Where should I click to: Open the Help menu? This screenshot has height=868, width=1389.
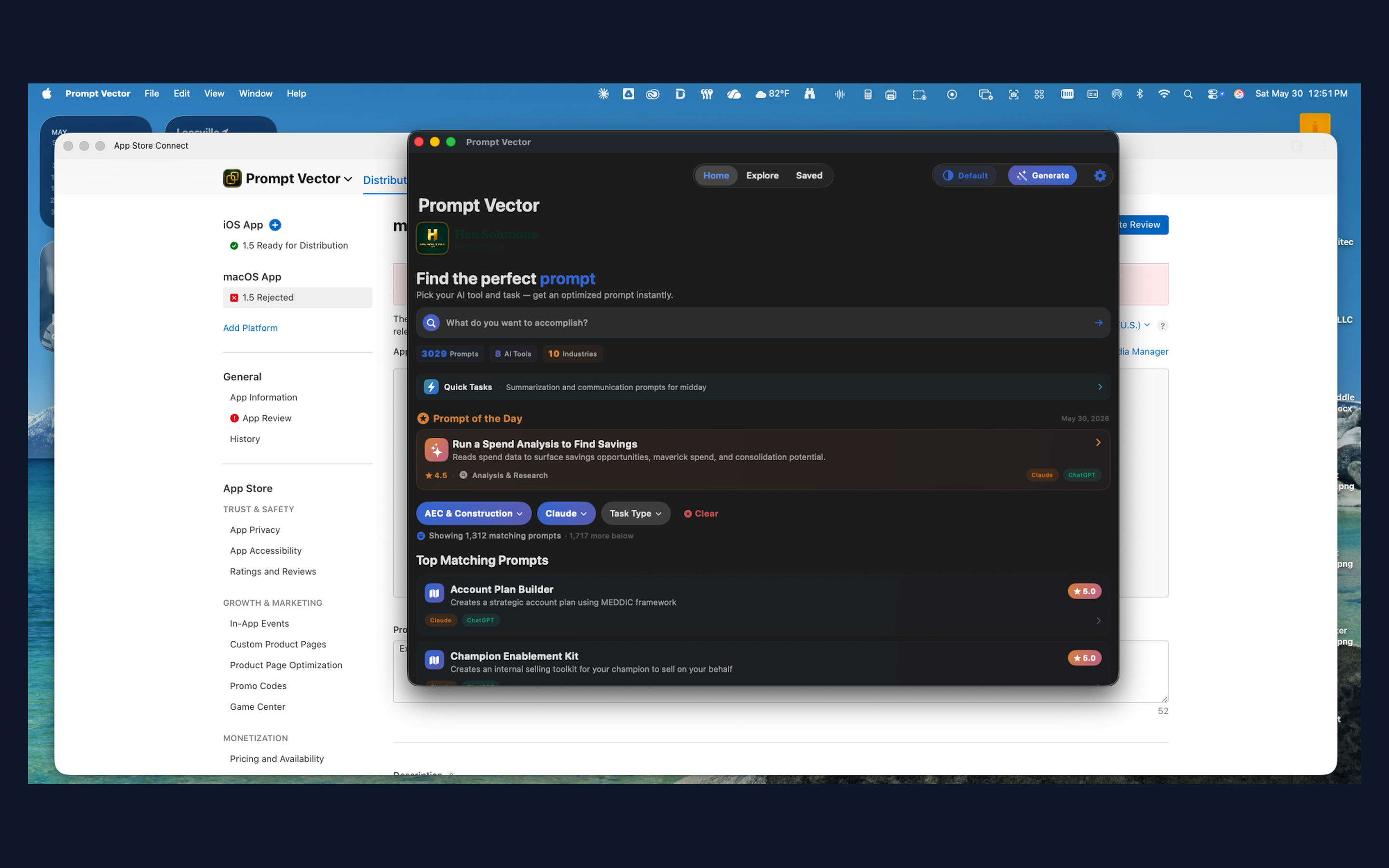296,94
